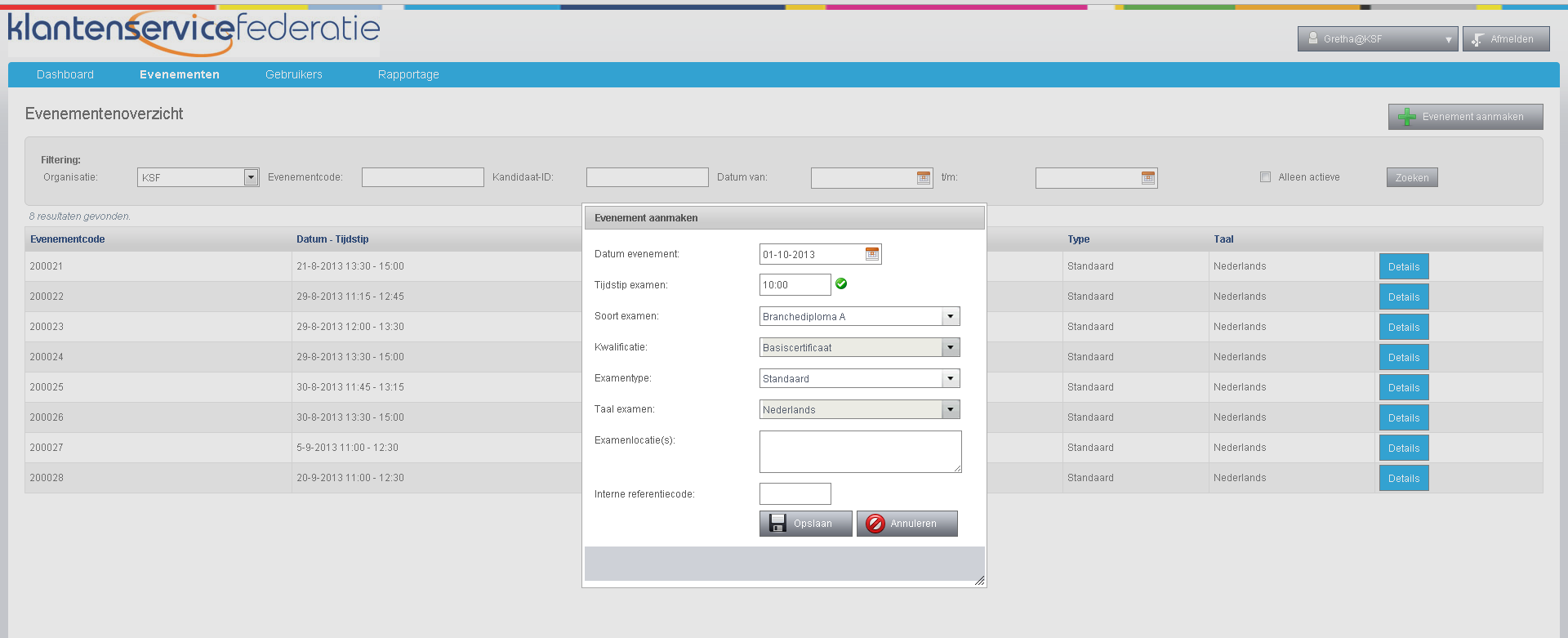
Task: Click Details for event 200021
Action: [1404, 266]
